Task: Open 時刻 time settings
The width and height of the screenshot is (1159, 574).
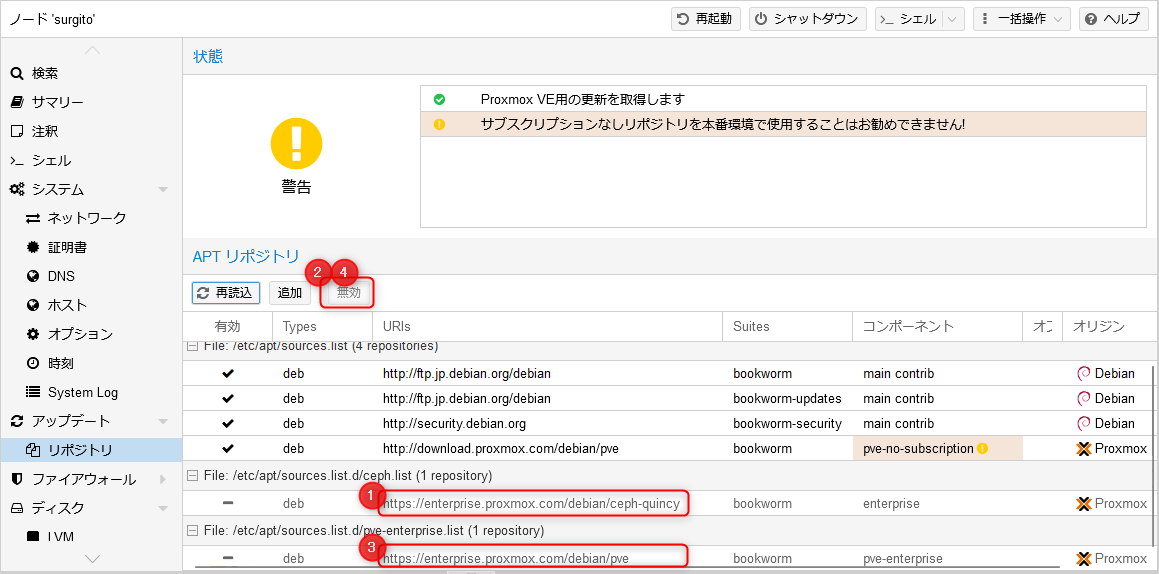Action: (x=61, y=363)
